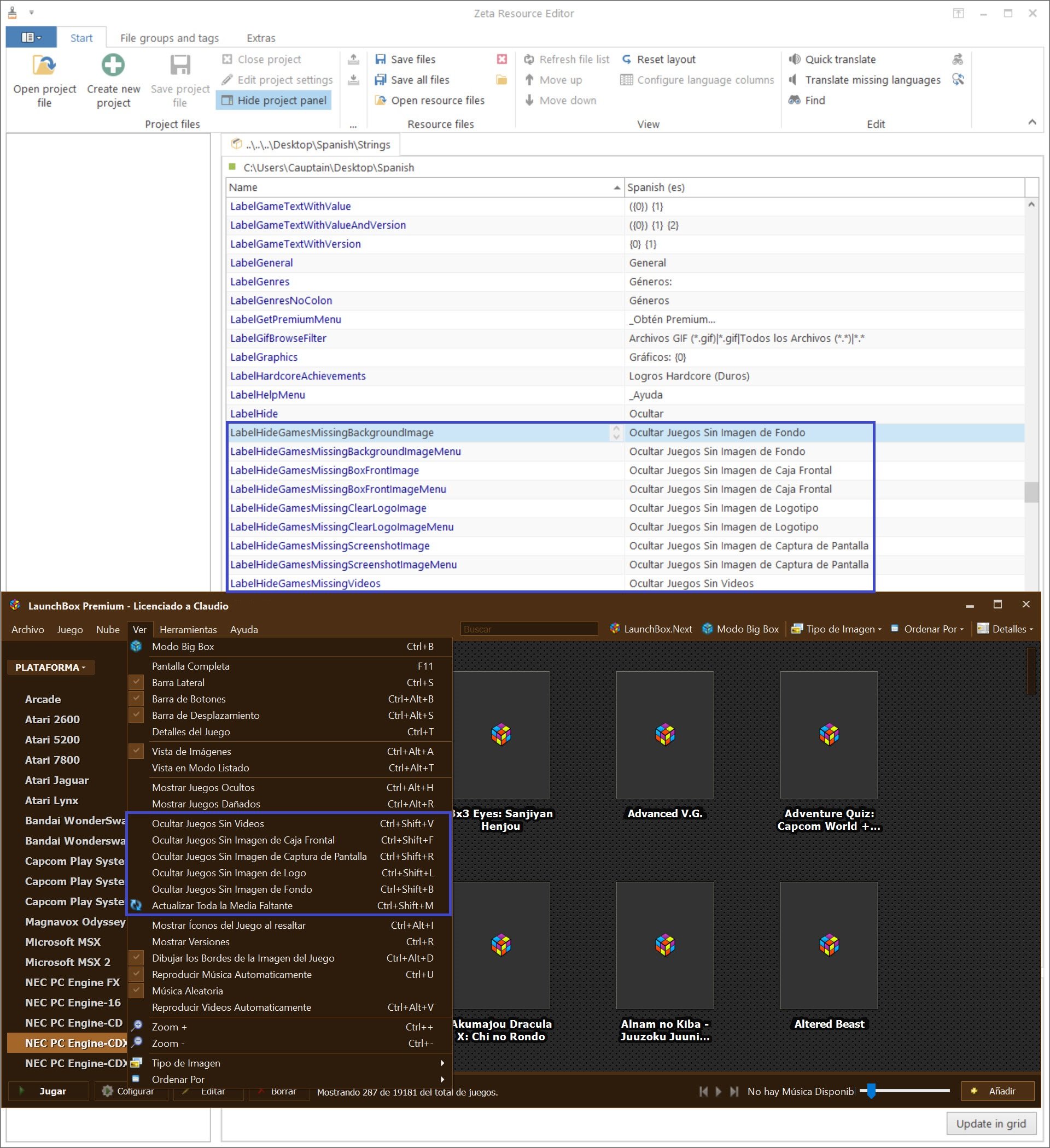Switch to File groups and tags tab
The image size is (1050, 1148).
point(169,38)
